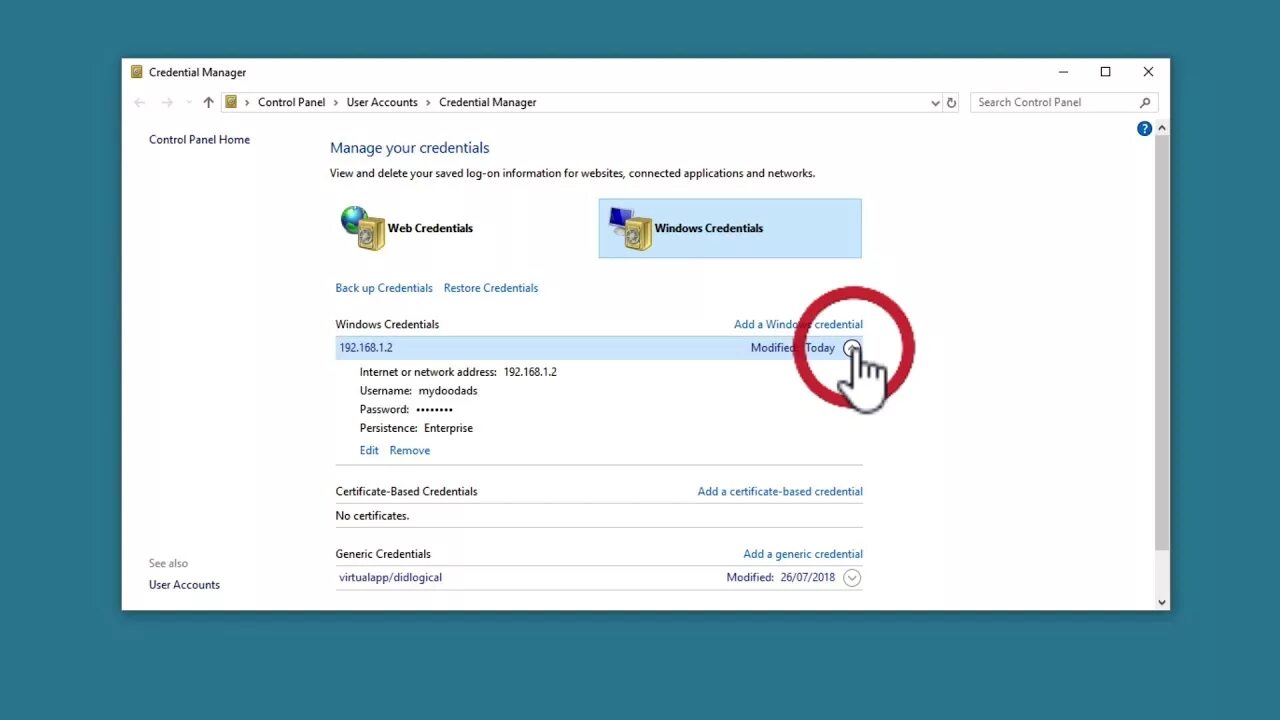Click the address bar safe icon
Viewport: 1280px width, 720px height.
[x=231, y=102]
